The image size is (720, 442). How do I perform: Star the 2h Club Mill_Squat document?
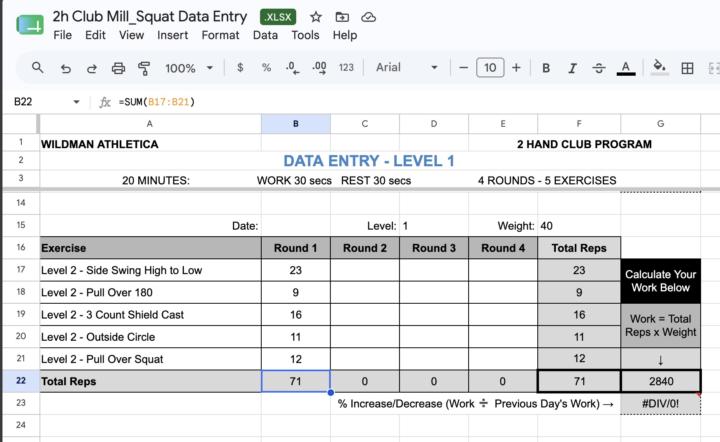[315, 17]
